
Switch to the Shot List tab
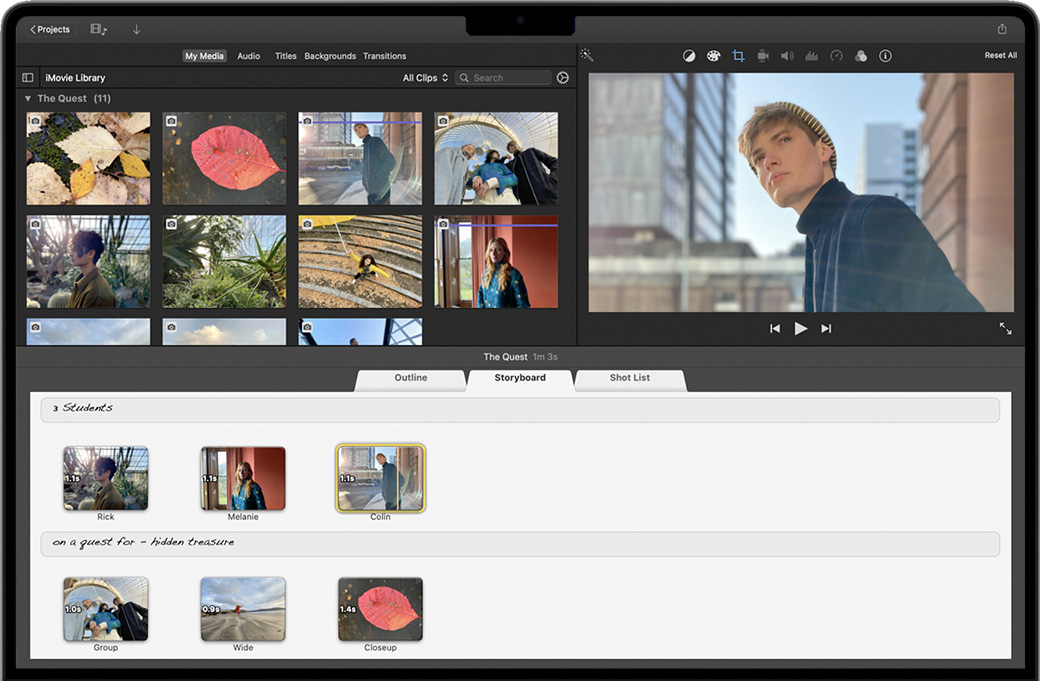point(630,378)
